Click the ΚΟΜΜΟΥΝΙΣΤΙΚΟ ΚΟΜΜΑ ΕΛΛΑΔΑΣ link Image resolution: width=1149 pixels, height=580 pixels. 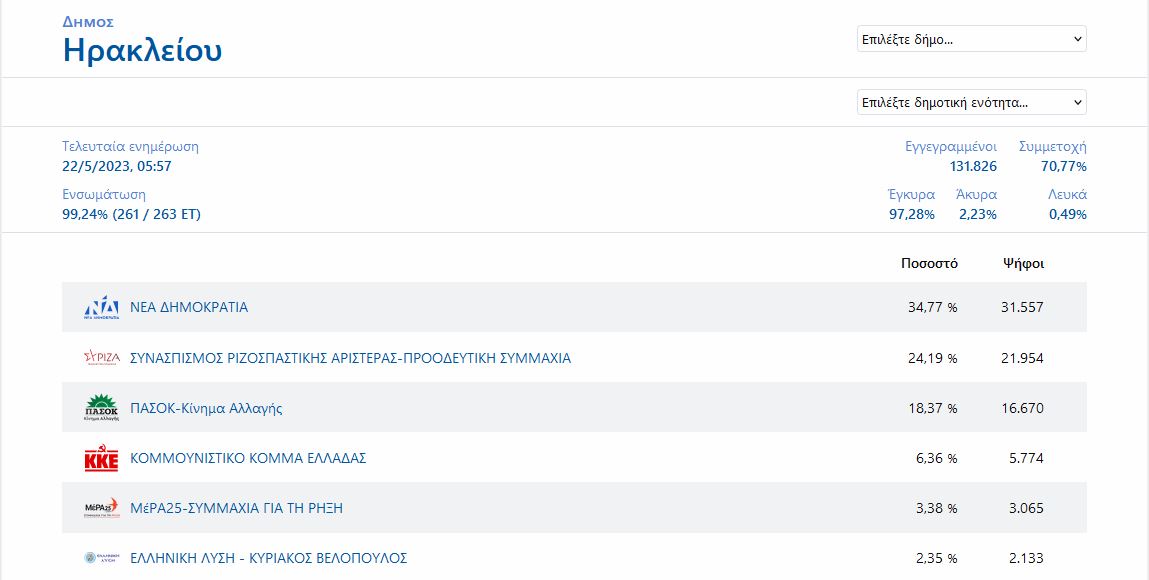click(248, 458)
